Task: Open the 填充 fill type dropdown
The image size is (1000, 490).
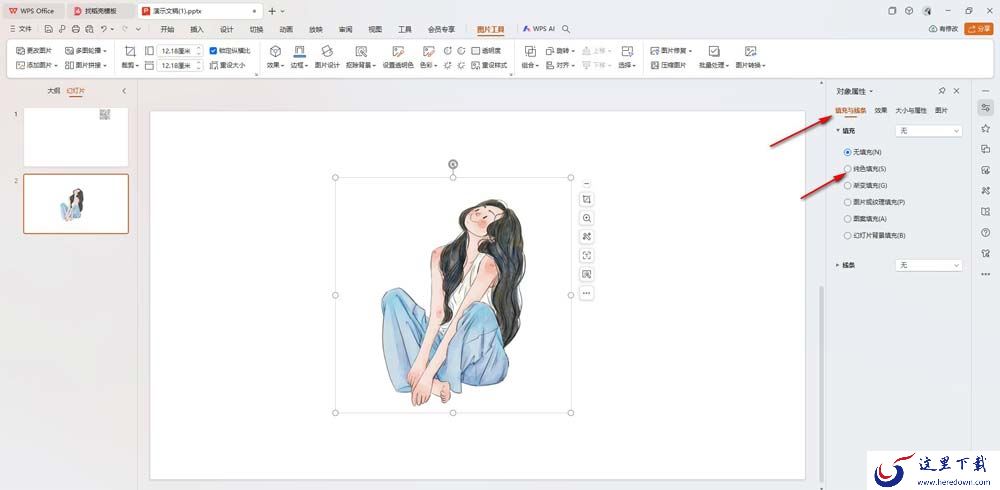Action: (929, 131)
